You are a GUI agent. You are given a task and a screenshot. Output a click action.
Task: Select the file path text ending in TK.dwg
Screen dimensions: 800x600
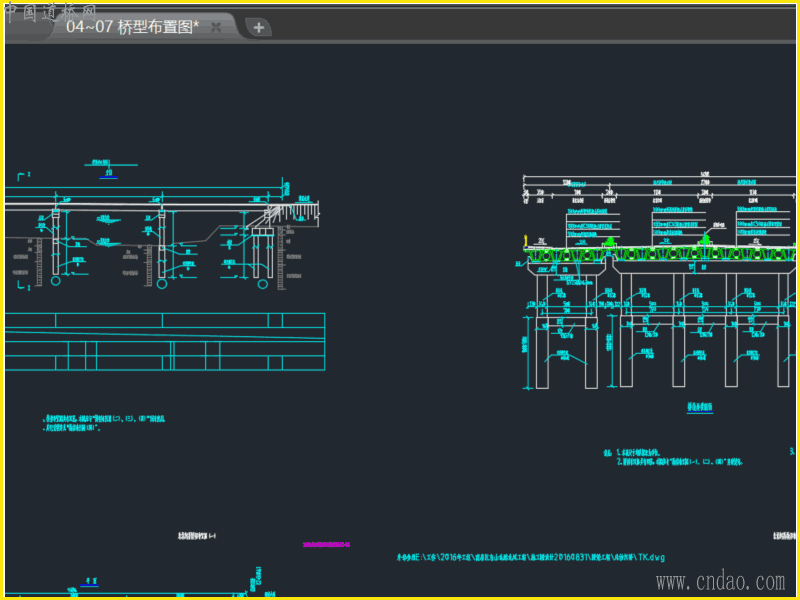pos(530,557)
